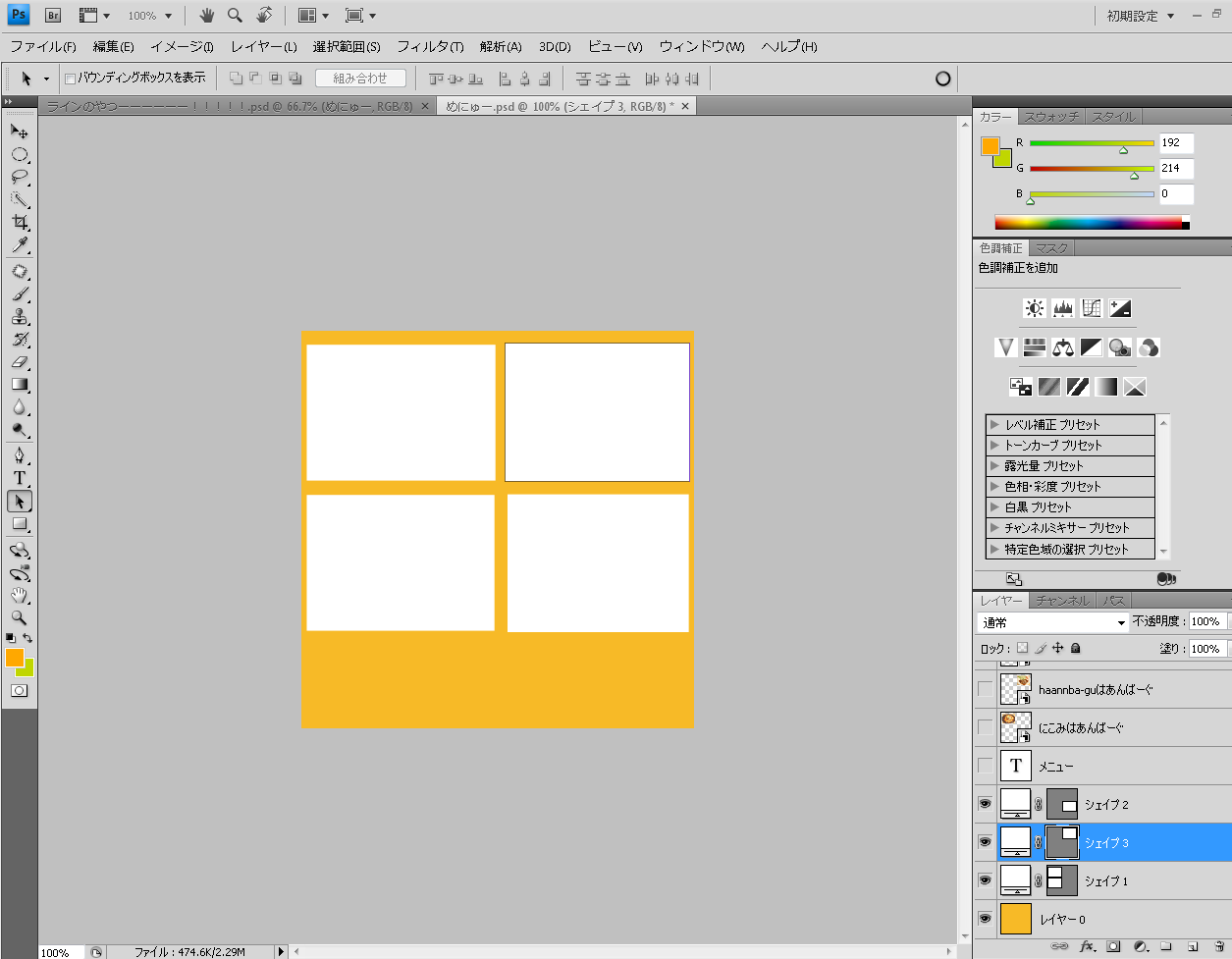Select the Move tool in toolbox
The height and width of the screenshot is (959, 1232).
point(20,132)
